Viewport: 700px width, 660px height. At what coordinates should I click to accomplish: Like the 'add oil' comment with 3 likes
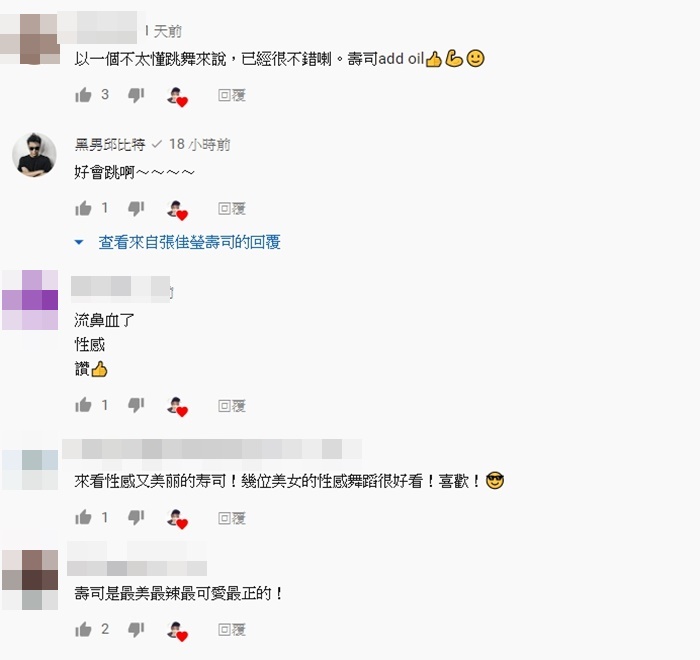(x=83, y=95)
